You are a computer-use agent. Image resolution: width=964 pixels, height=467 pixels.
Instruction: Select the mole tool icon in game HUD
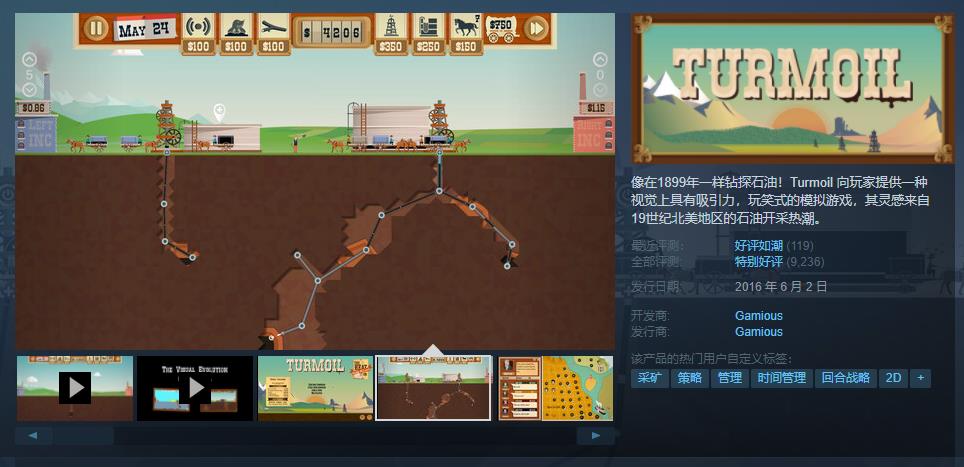[x=236, y=26]
